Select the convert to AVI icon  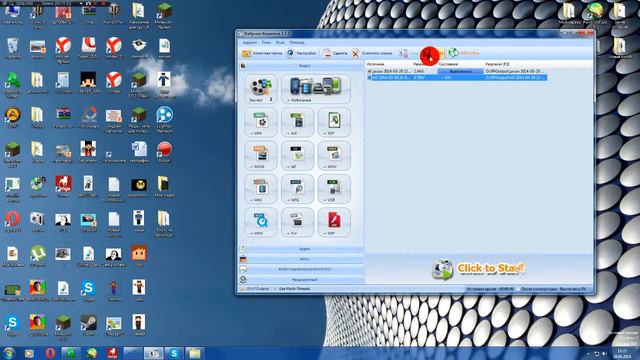click(298, 122)
